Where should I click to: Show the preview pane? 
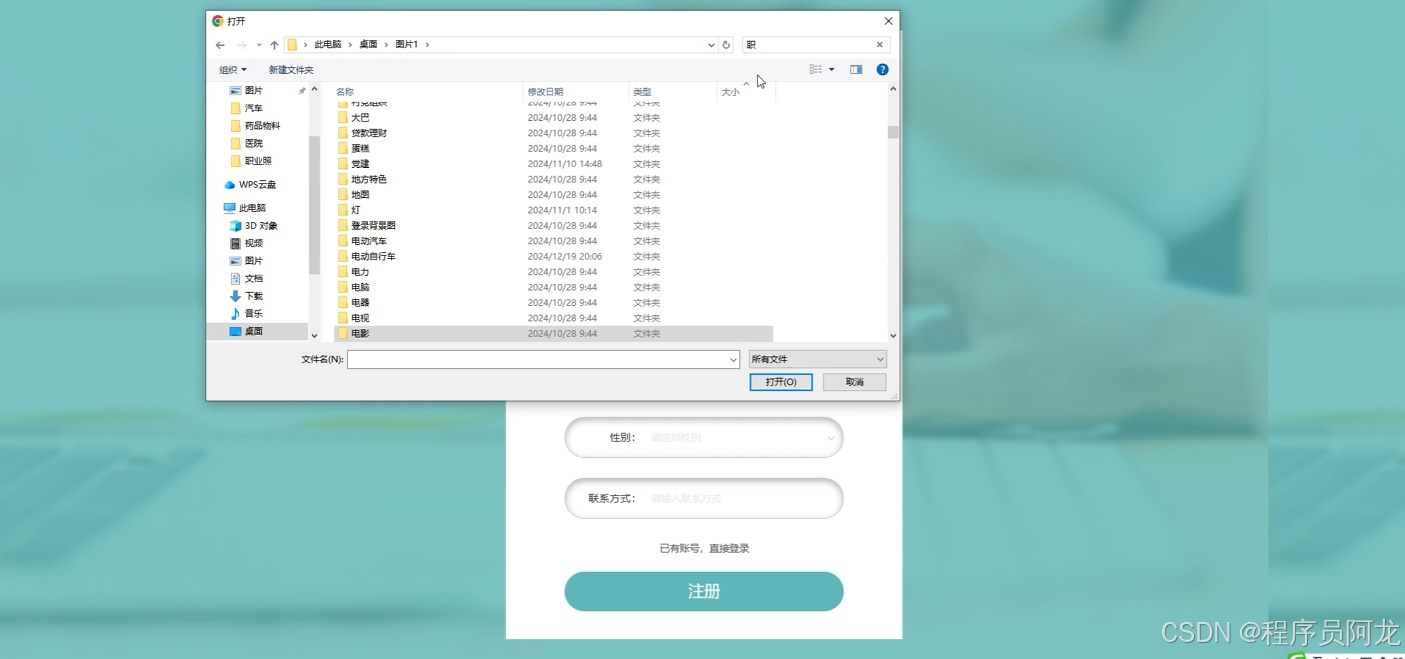click(856, 70)
